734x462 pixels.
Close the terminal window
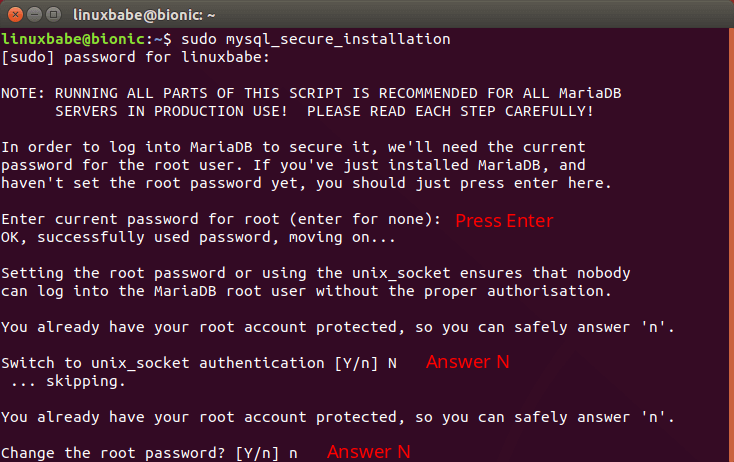(x=13, y=14)
